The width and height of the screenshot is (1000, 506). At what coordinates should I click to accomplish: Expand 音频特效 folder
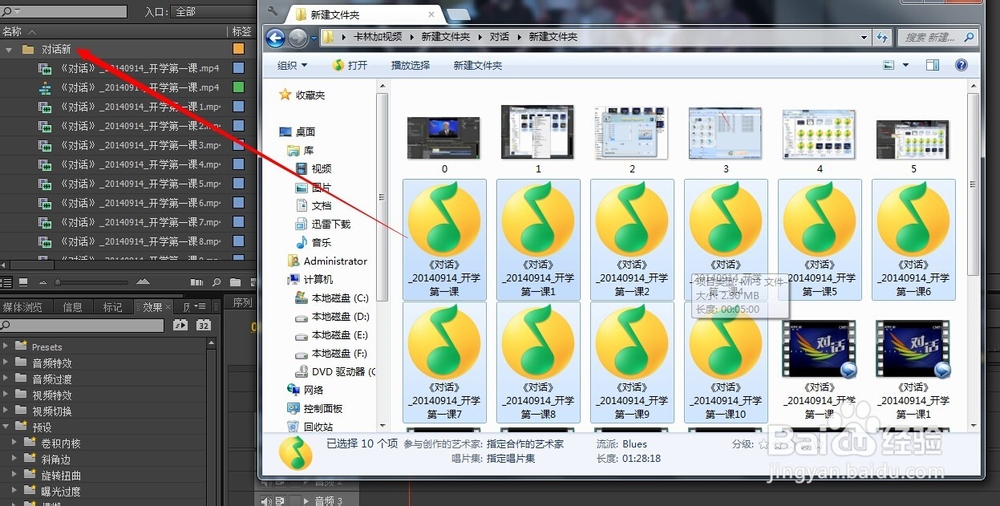click(6, 362)
